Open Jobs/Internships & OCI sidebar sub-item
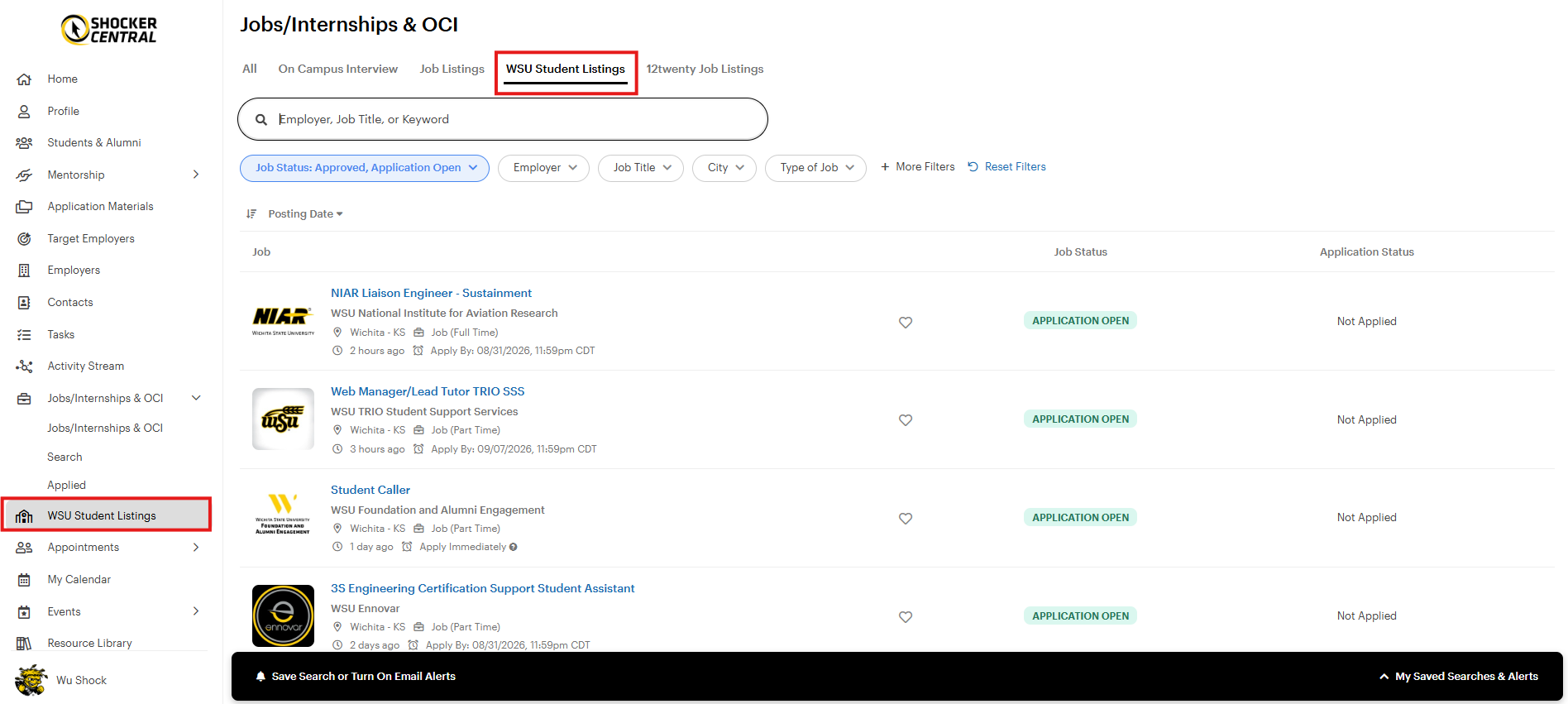Image resolution: width=1568 pixels, height=704 pixels. [105, 429]
